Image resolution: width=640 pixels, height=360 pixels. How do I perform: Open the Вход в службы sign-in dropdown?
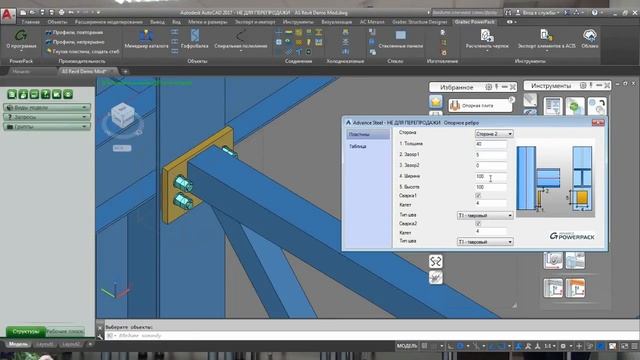tap(538, 13)
